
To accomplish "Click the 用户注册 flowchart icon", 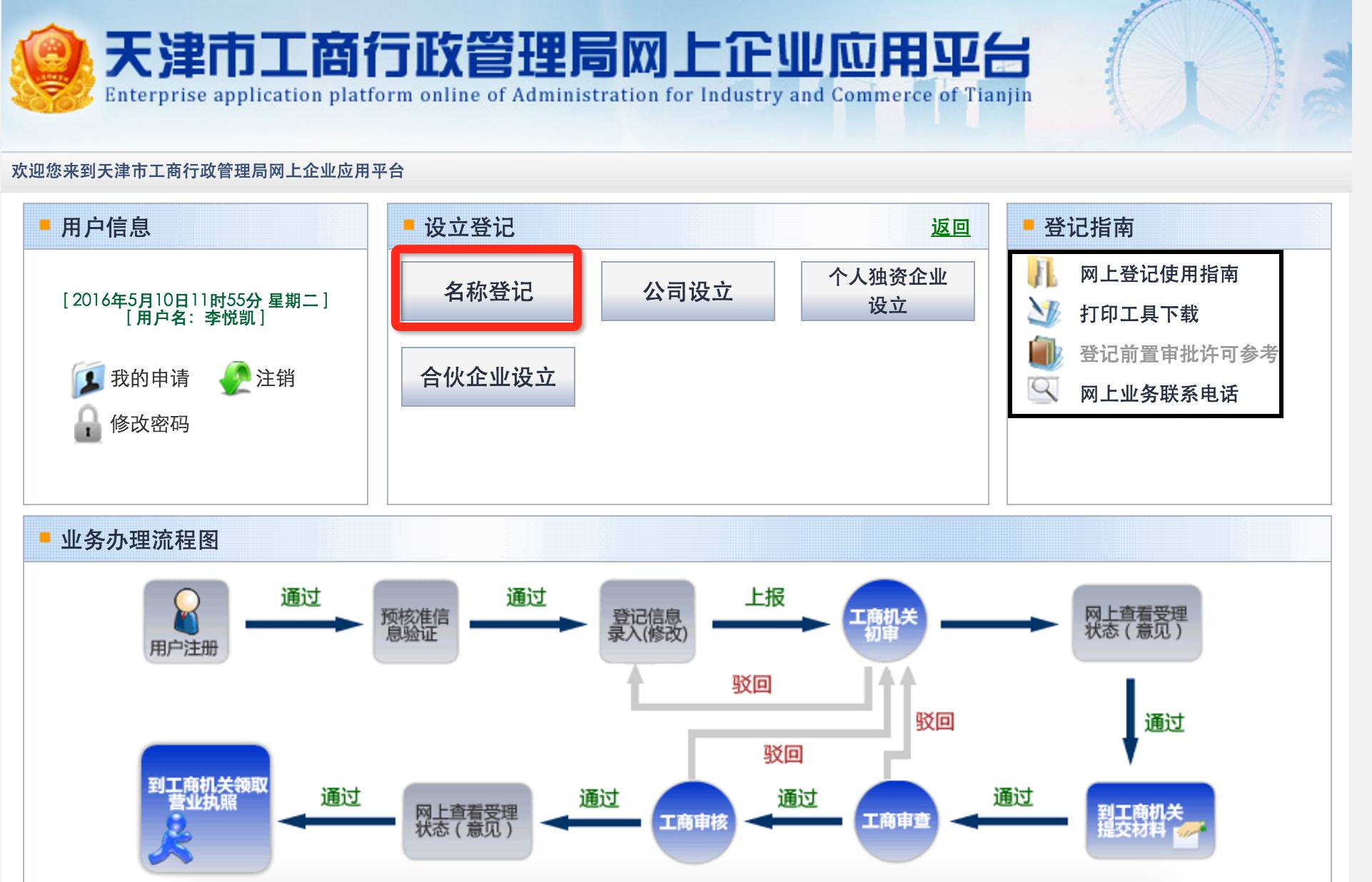I will point(186,622).
